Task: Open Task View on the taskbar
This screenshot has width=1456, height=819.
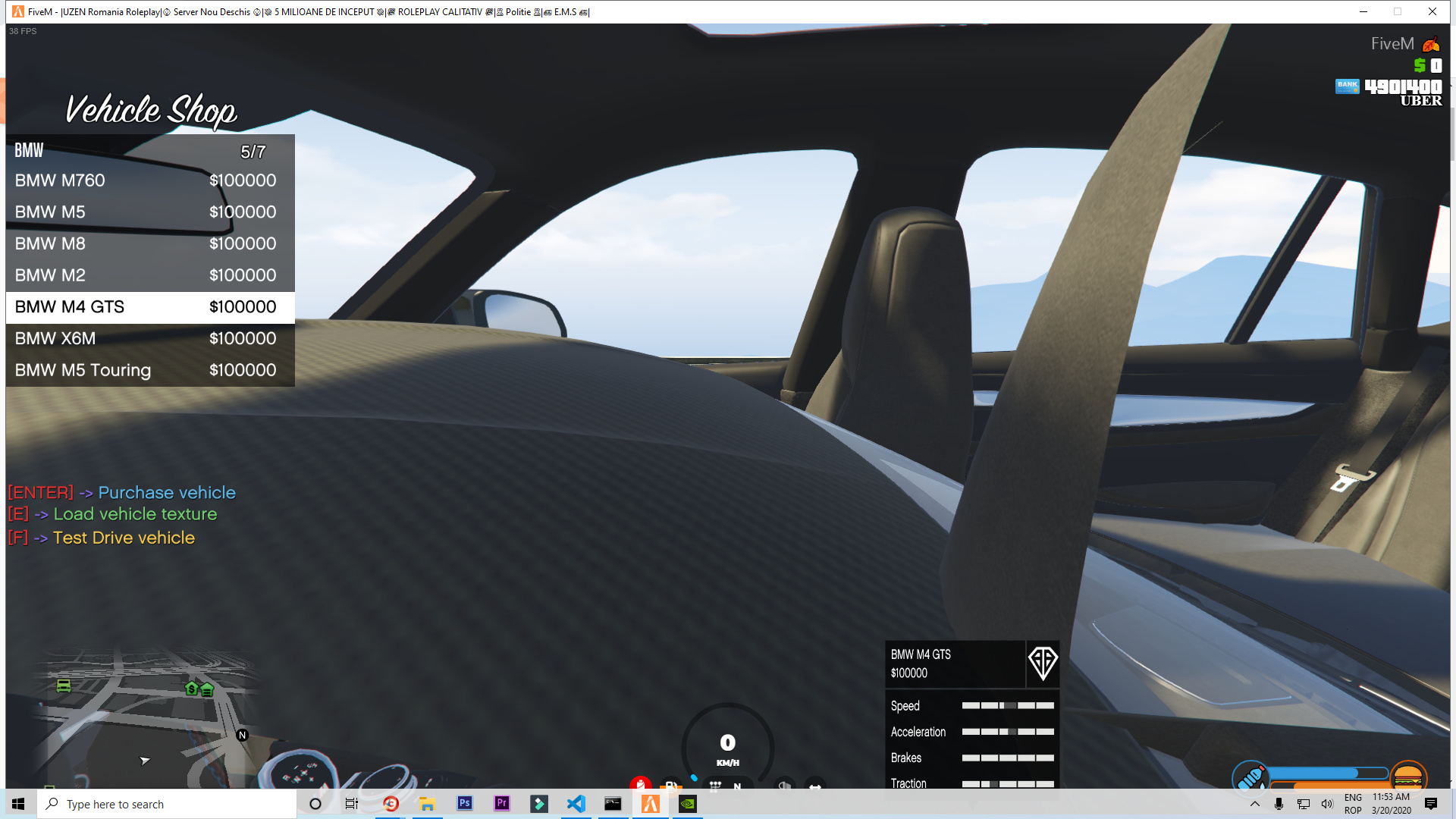Action: pos(352,804)
